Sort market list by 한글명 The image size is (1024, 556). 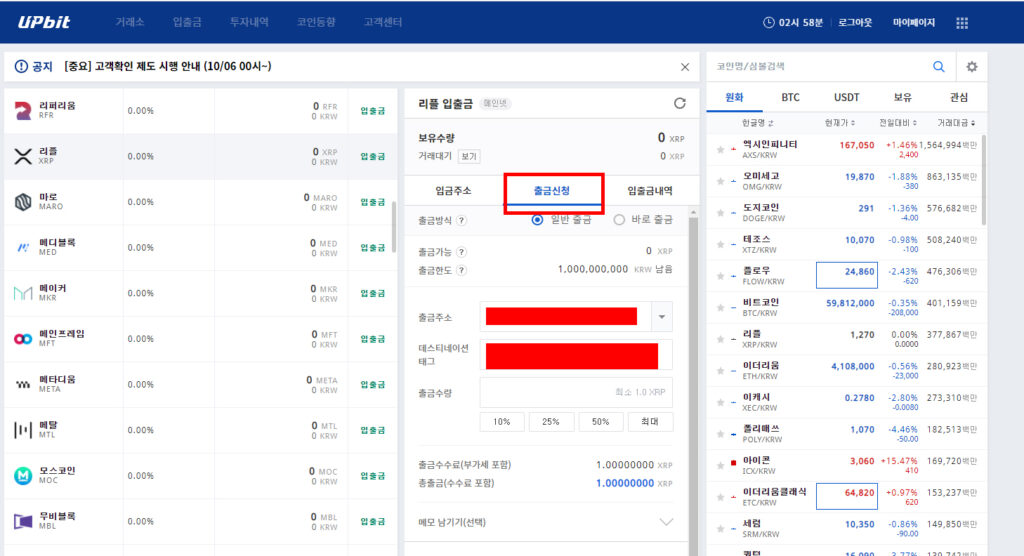coord(758,123)
